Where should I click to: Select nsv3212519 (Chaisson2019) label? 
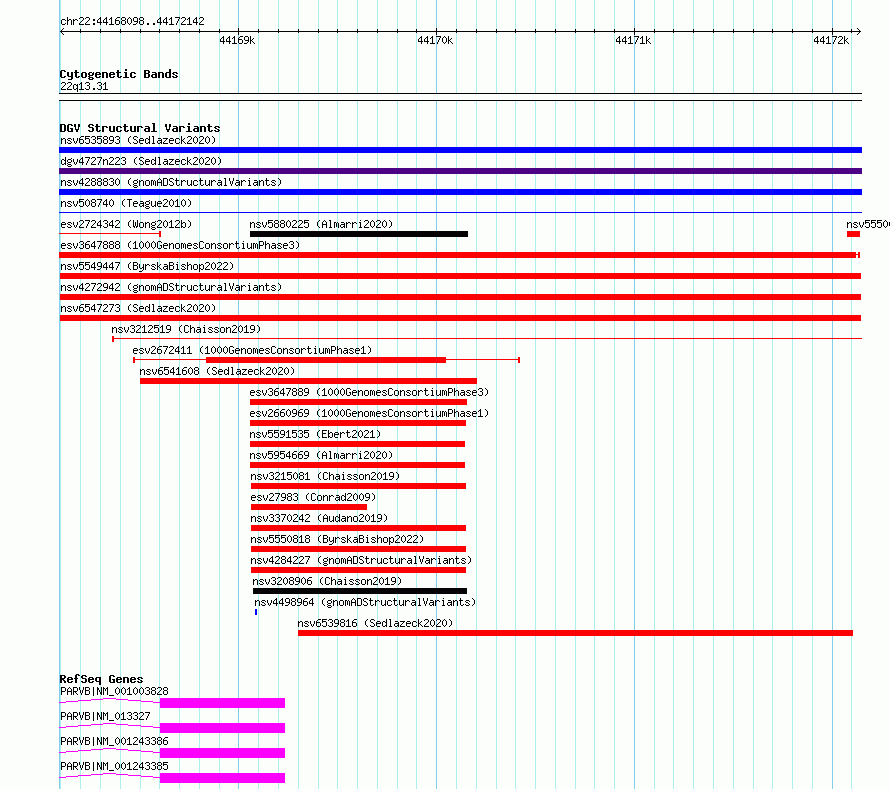[186, 329]
